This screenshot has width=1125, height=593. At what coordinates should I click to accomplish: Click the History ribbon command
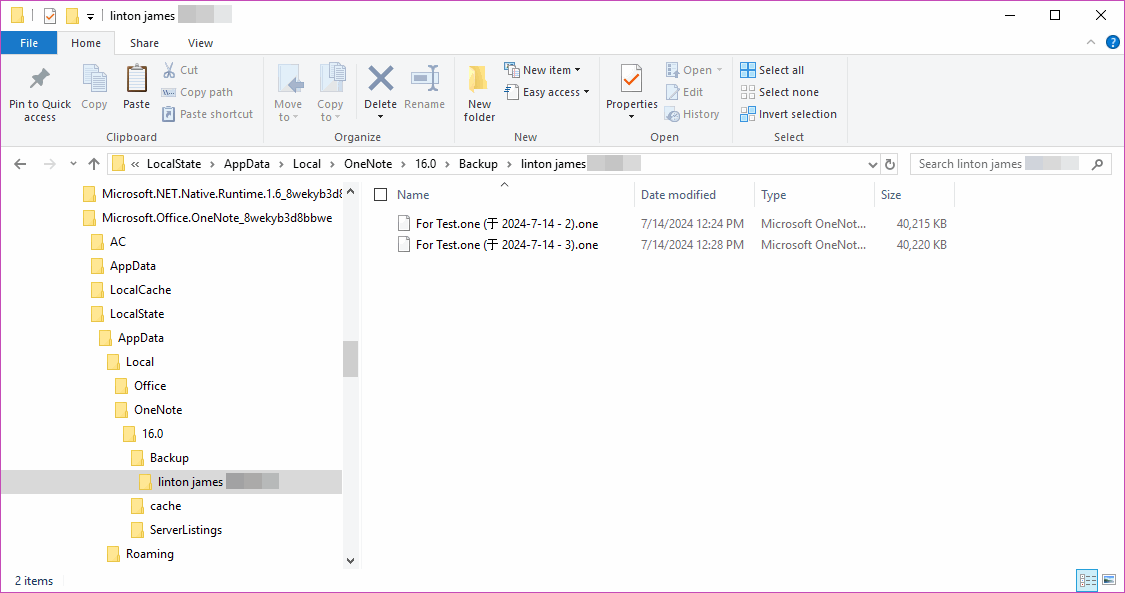pos(692,114)
